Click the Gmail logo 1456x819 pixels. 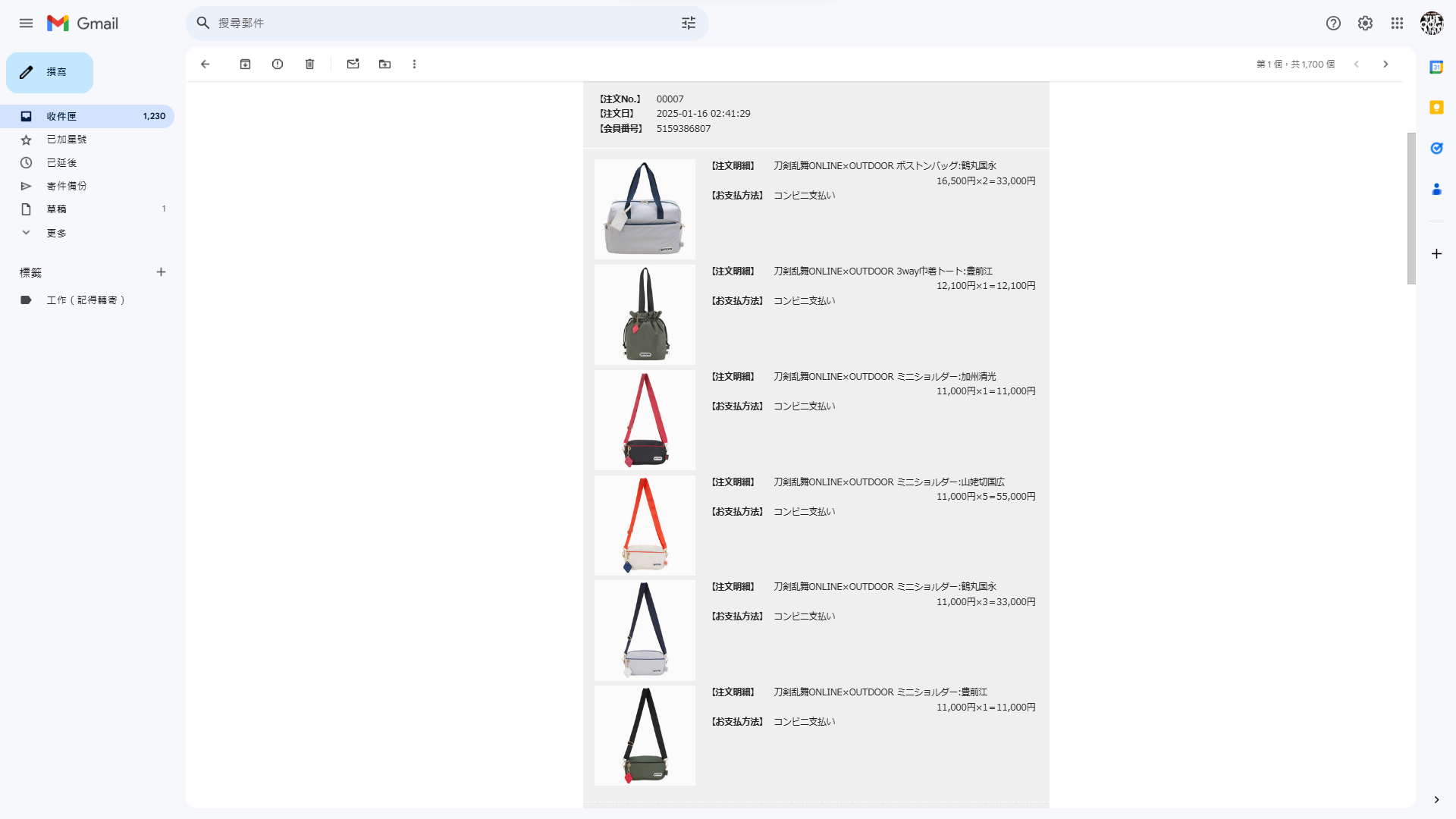tap(83, 24)
